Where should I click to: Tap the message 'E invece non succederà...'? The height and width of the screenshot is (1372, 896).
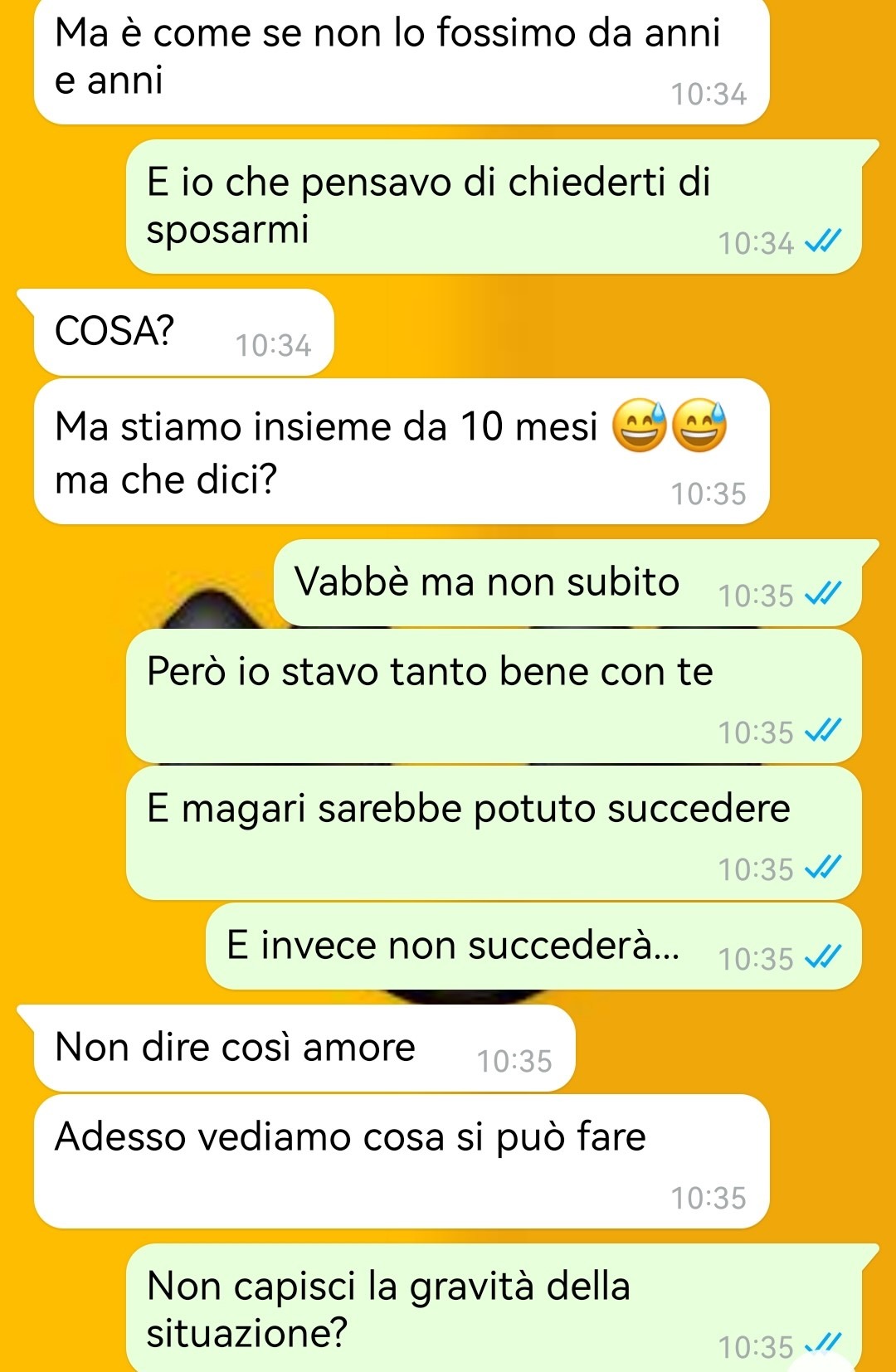click(x=534, y=946)
